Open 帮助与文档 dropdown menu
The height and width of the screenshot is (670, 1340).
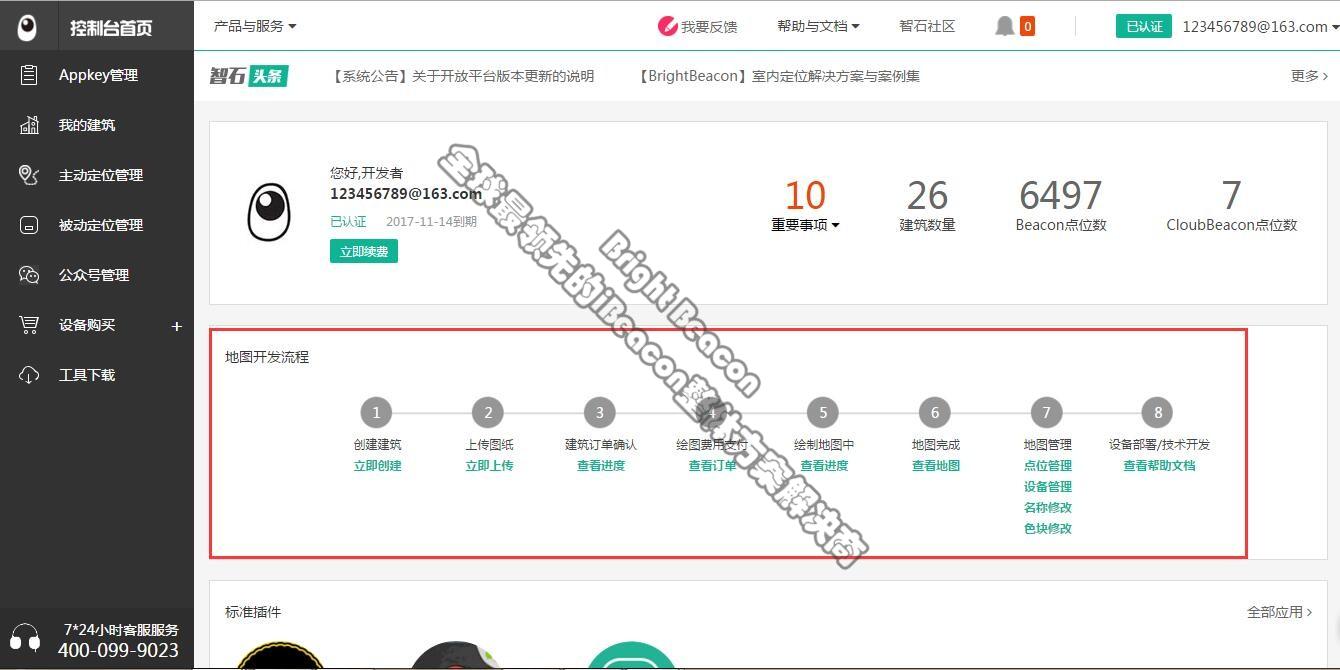(x=818, y=26)
